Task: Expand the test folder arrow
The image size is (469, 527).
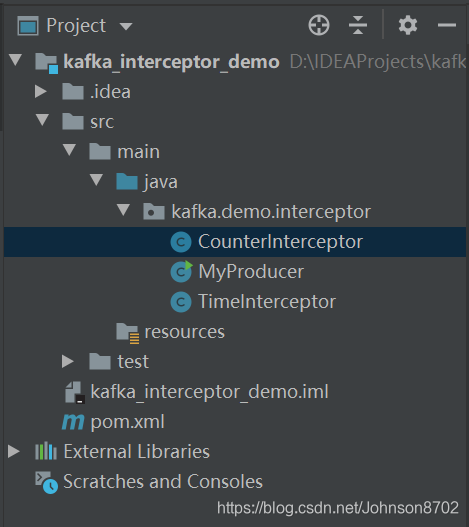Action: coord(68,361)
